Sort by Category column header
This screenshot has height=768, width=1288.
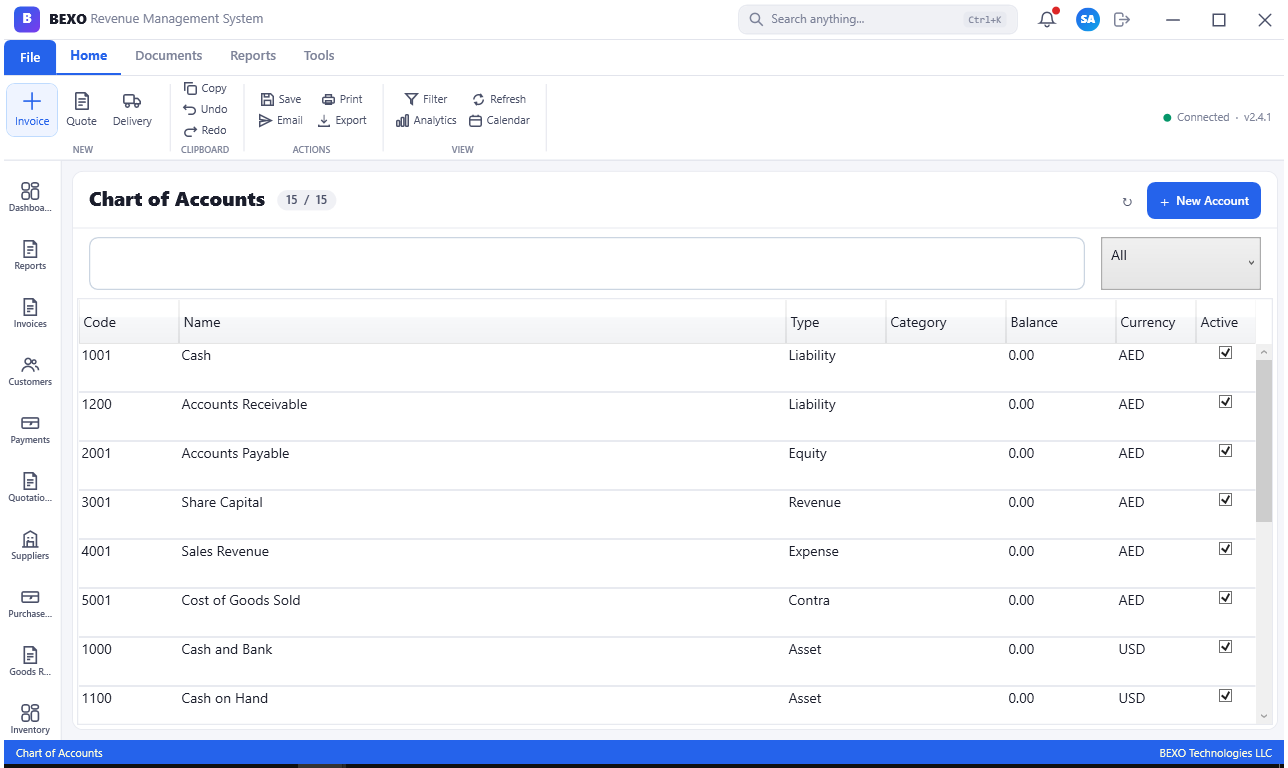946,322
